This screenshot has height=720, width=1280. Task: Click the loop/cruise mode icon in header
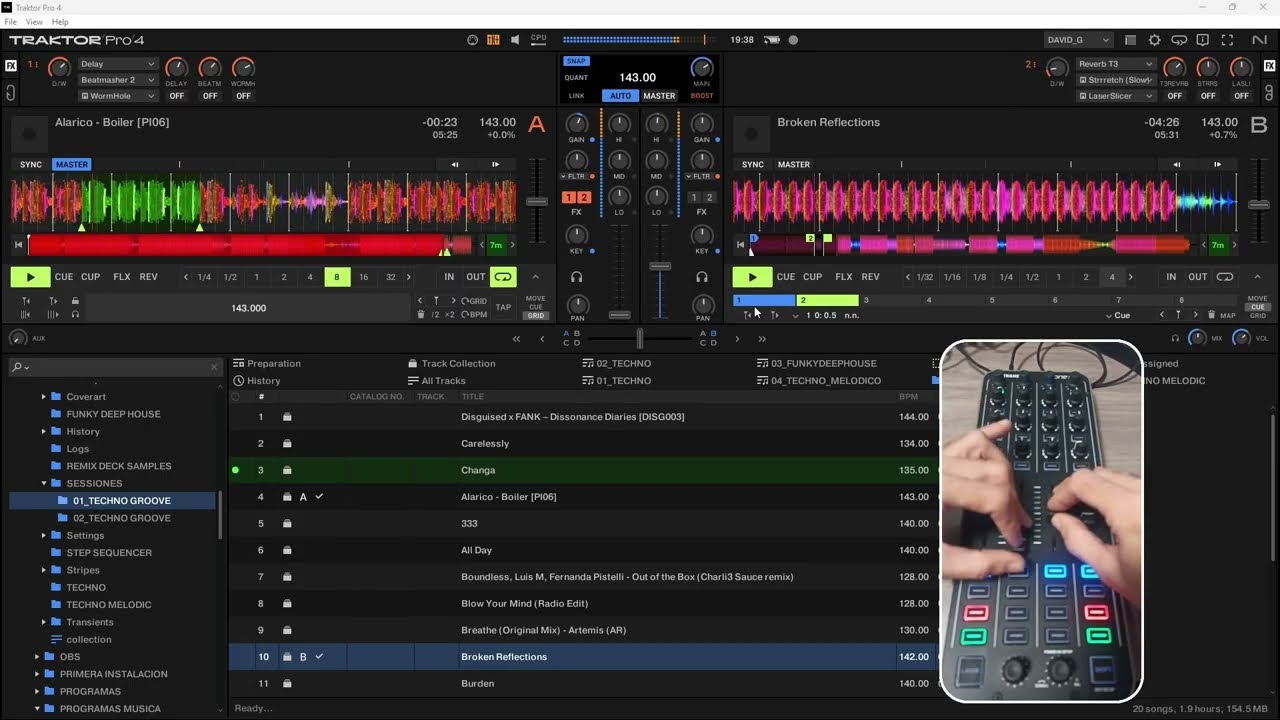pos(1179,40)
